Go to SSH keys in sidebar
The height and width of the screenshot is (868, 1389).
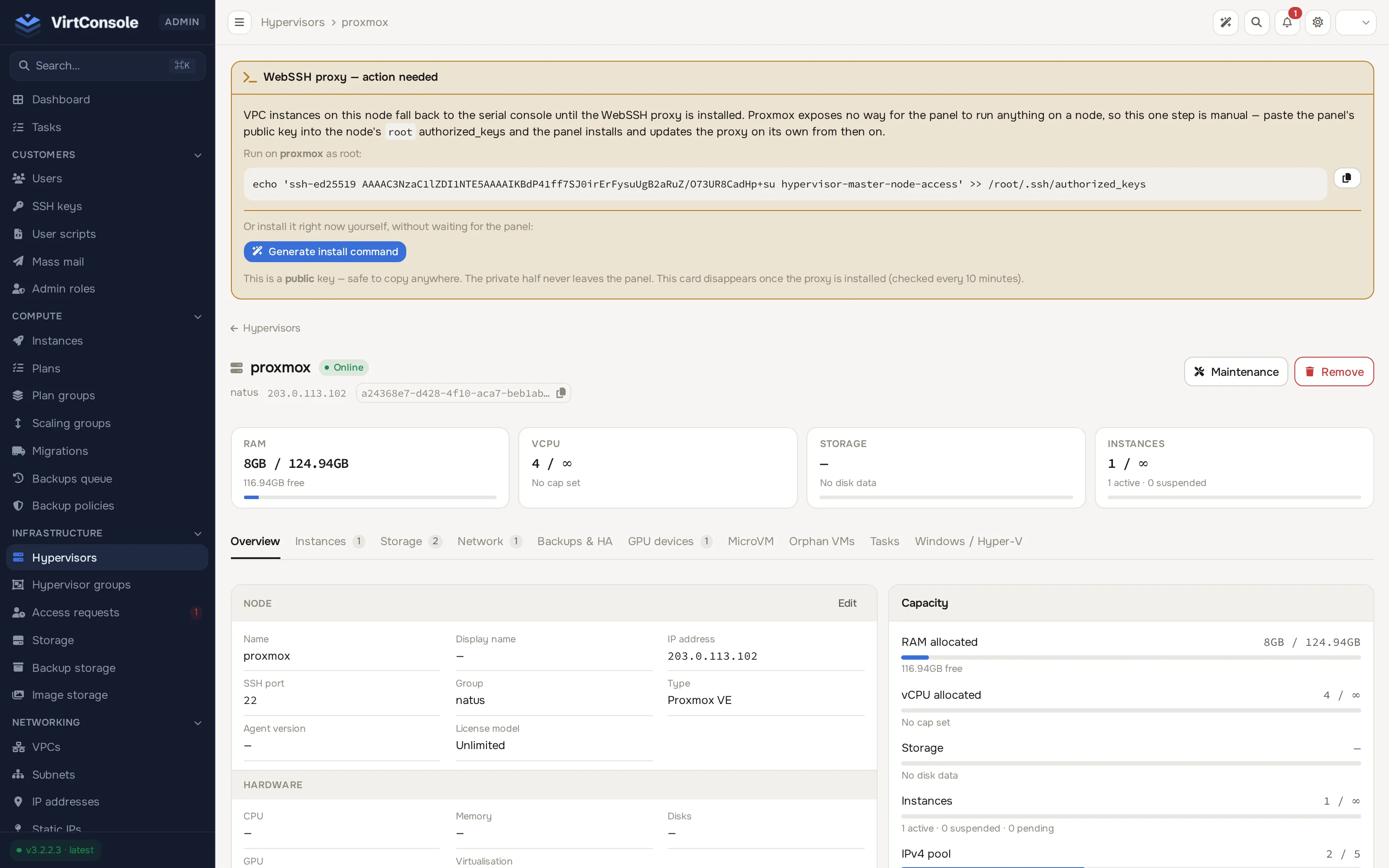coord(107,206)
